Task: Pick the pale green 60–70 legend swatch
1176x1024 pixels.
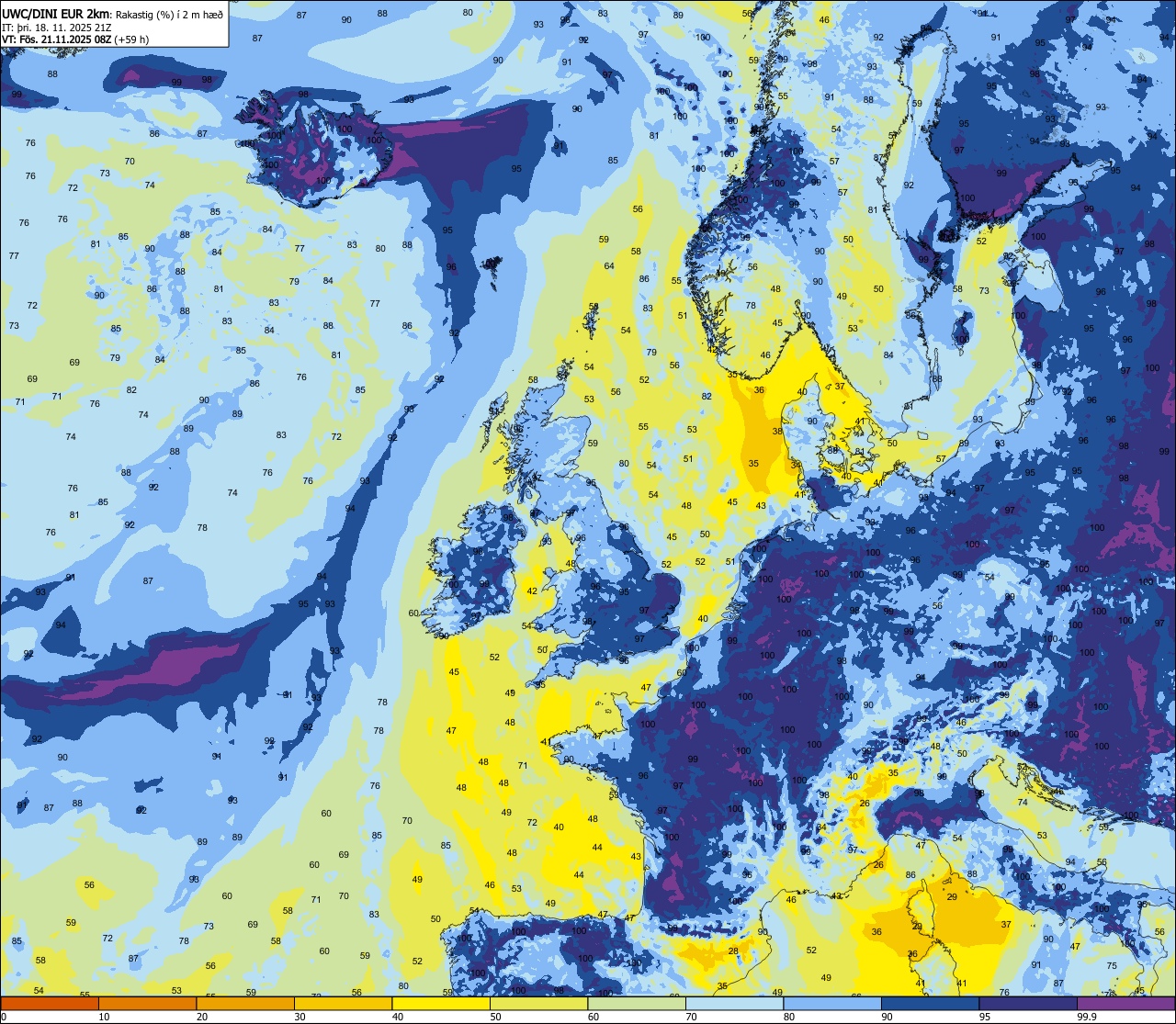Action: 637,1004
